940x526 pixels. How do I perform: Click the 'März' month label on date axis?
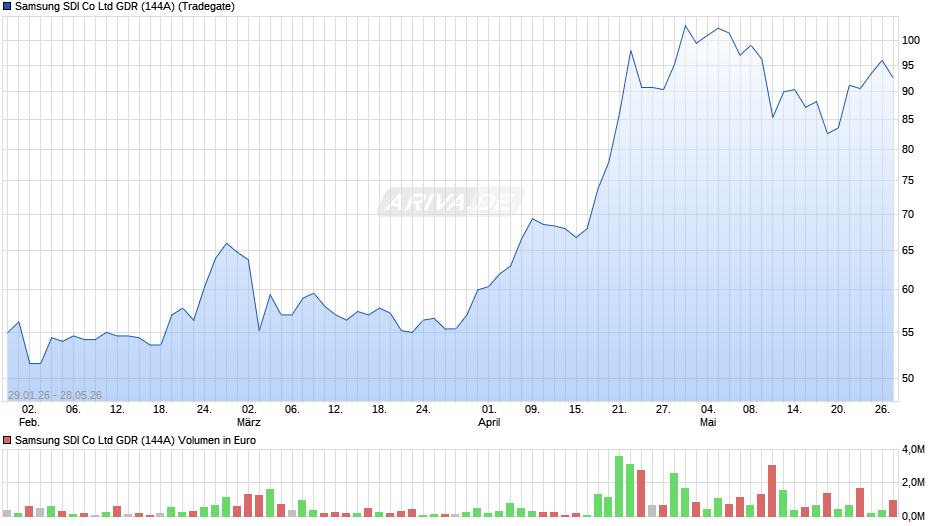249,422
